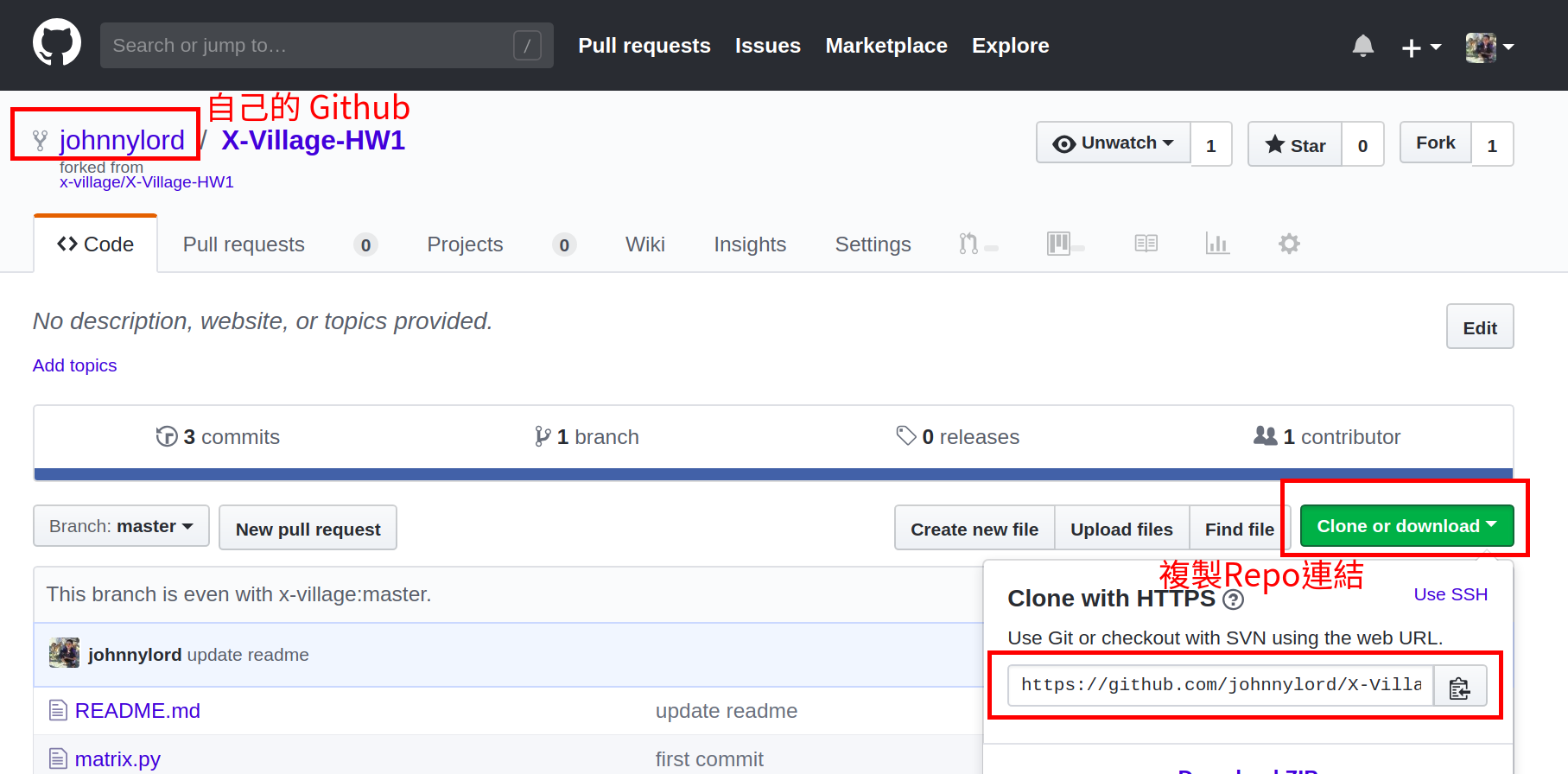This screenshot has height=774, width=1568.
Task: Select the HTTPS clone URL field
Action: pos(1221,685)
